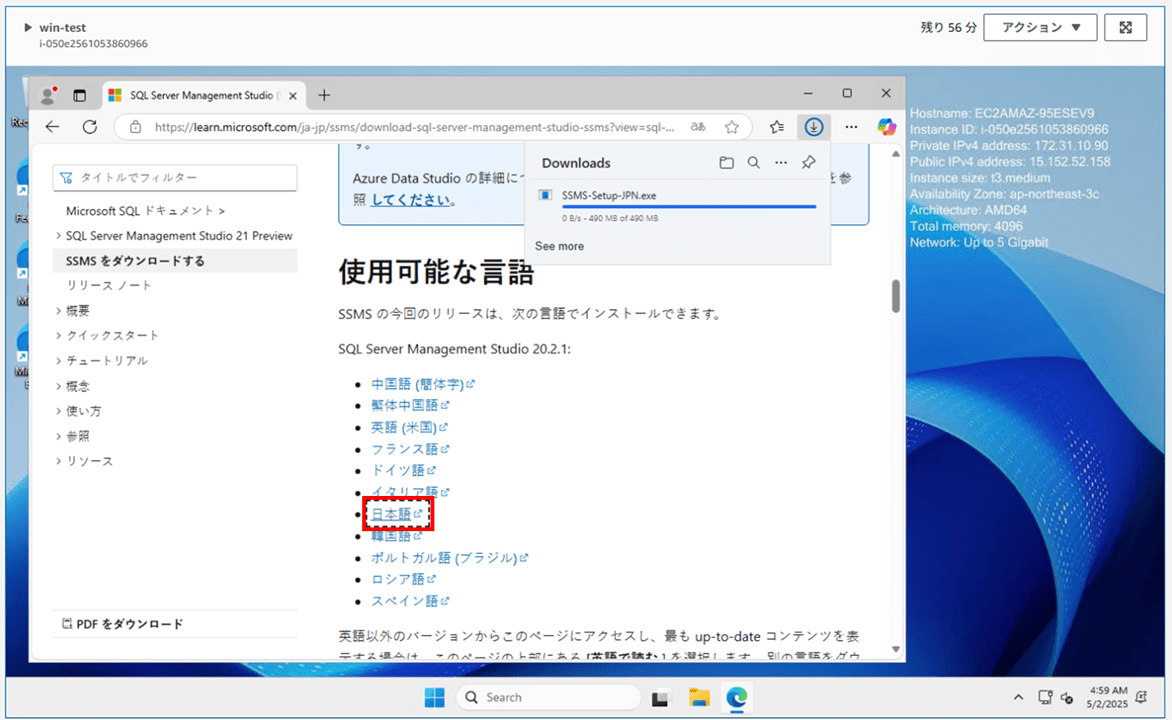The image size is (1172, 720).
Task: Focus the title filter input
Action: 175,177
